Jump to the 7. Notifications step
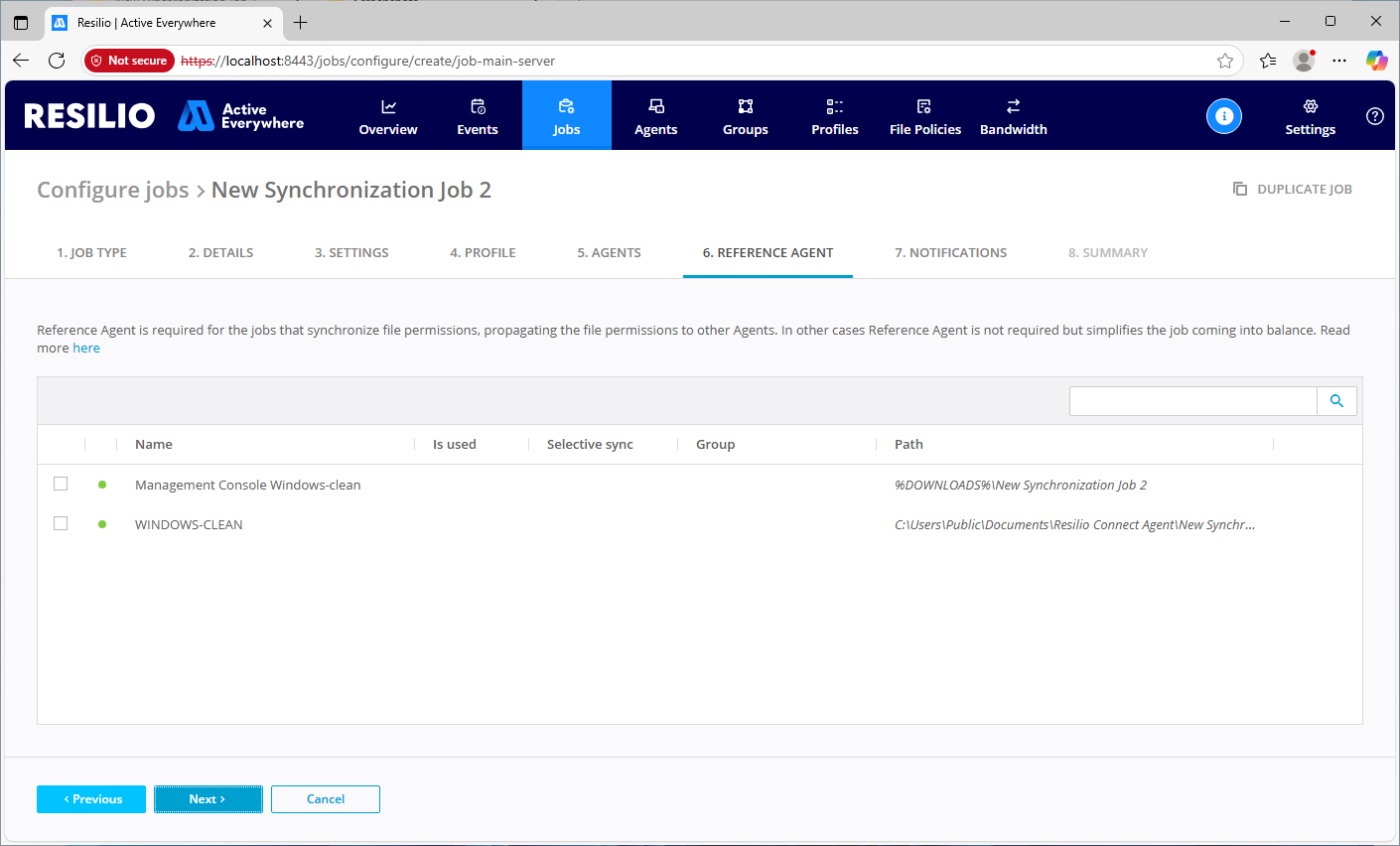This screenshot has width=1400, height=846. [x=950, y=253]
